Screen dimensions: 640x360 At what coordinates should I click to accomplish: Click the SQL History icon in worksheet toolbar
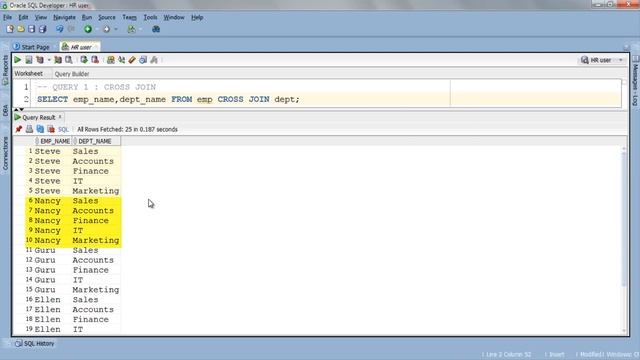pos(143,60)
